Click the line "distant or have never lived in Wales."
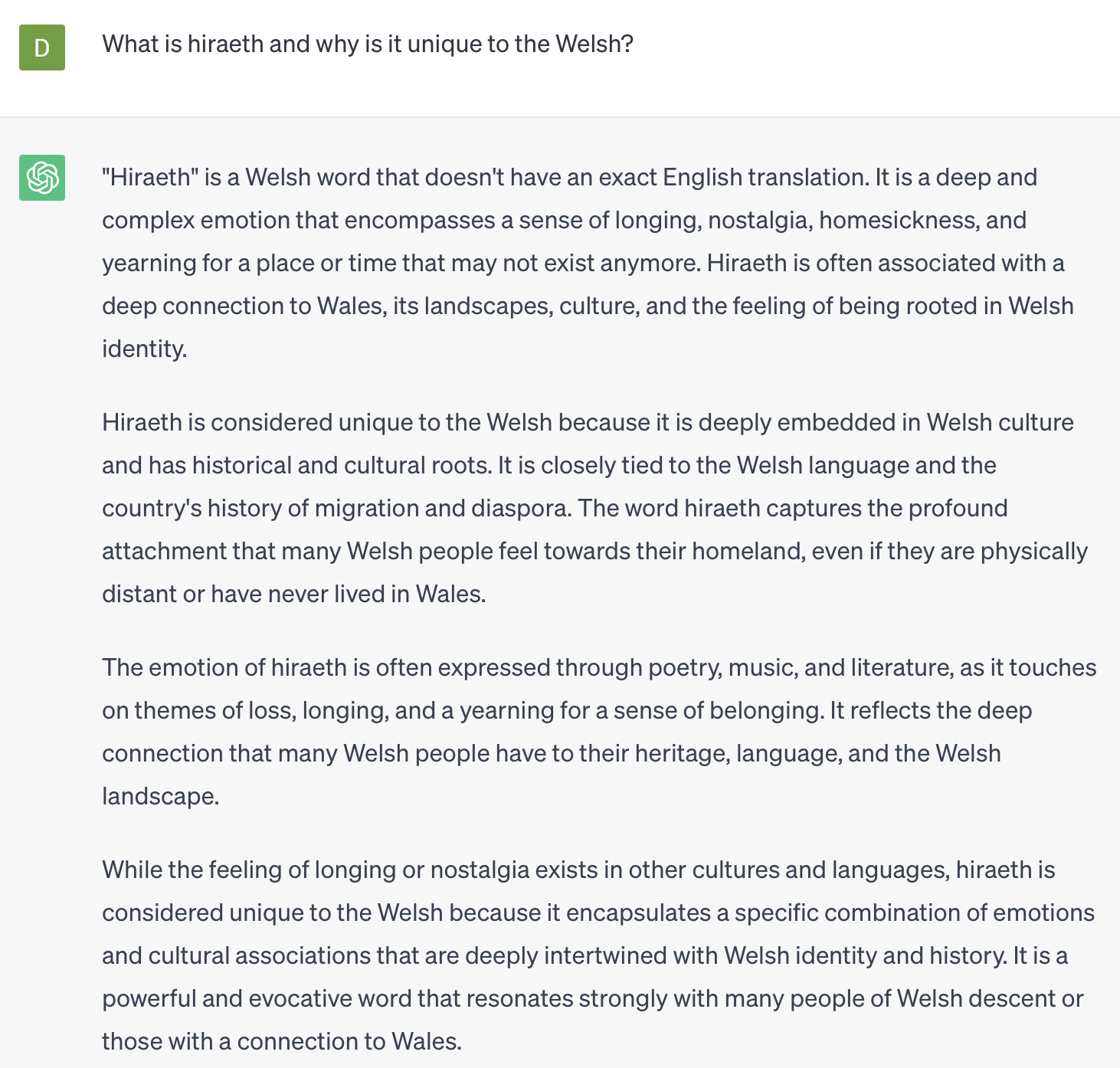The height and width of the screenshot is (1068, 1120). 294,595
